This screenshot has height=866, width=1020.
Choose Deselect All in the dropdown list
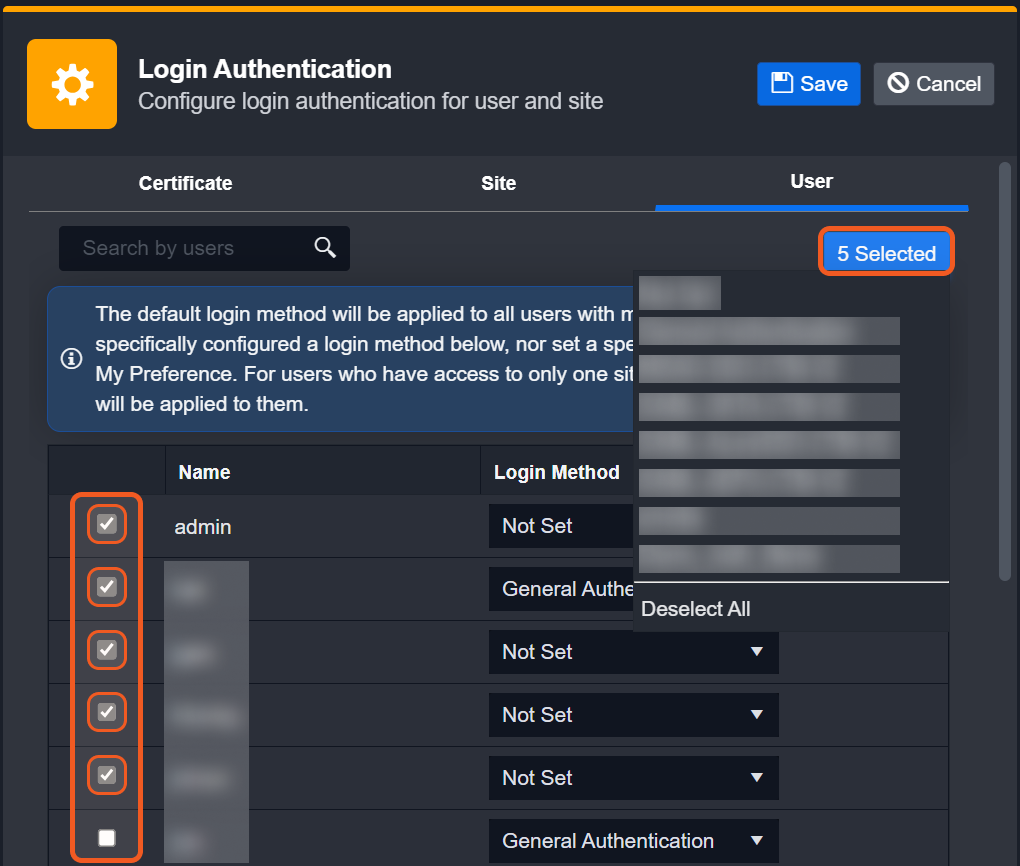[x=696, y=609]
